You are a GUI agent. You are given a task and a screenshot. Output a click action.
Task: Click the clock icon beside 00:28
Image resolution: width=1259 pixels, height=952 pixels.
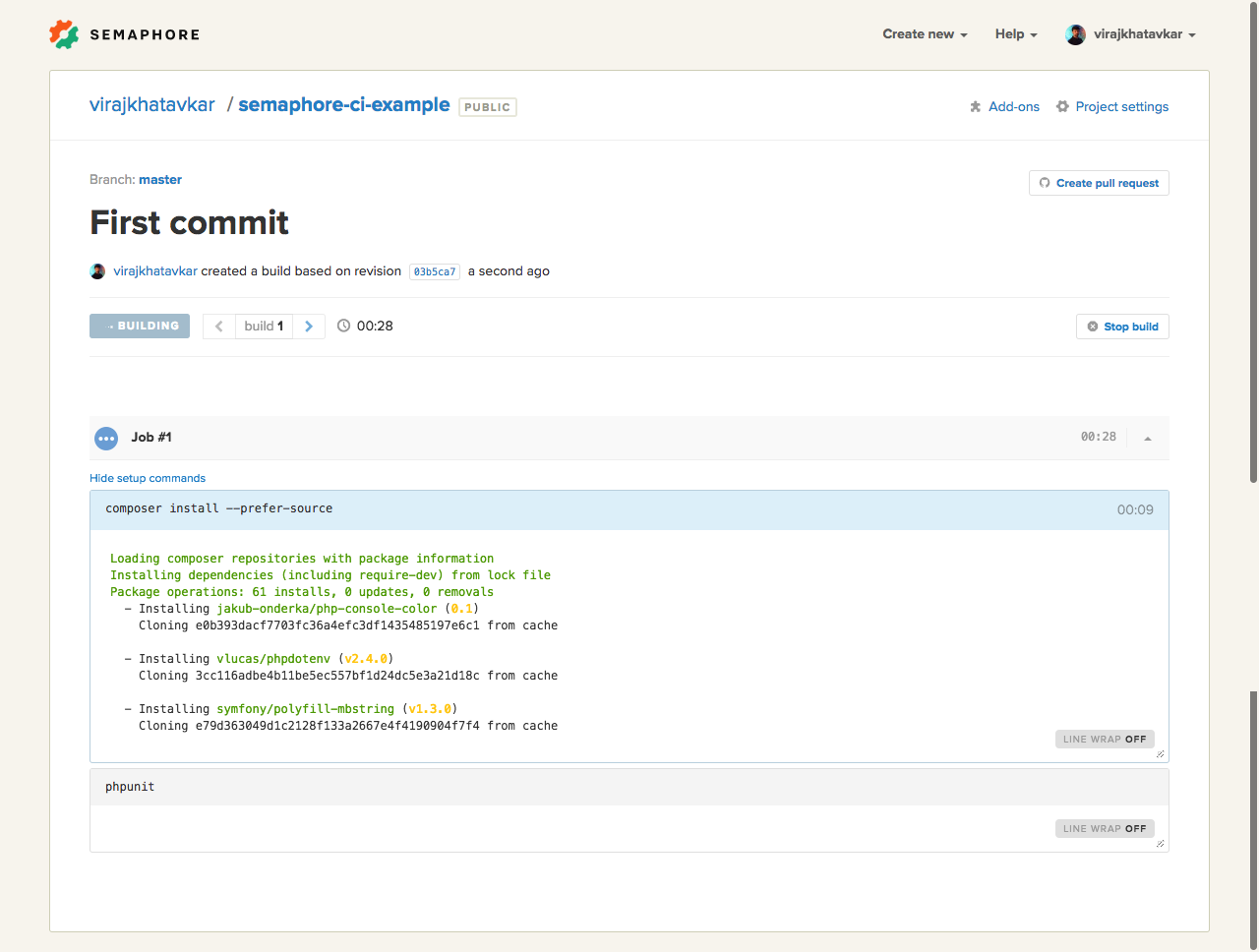tap(343, 326)
